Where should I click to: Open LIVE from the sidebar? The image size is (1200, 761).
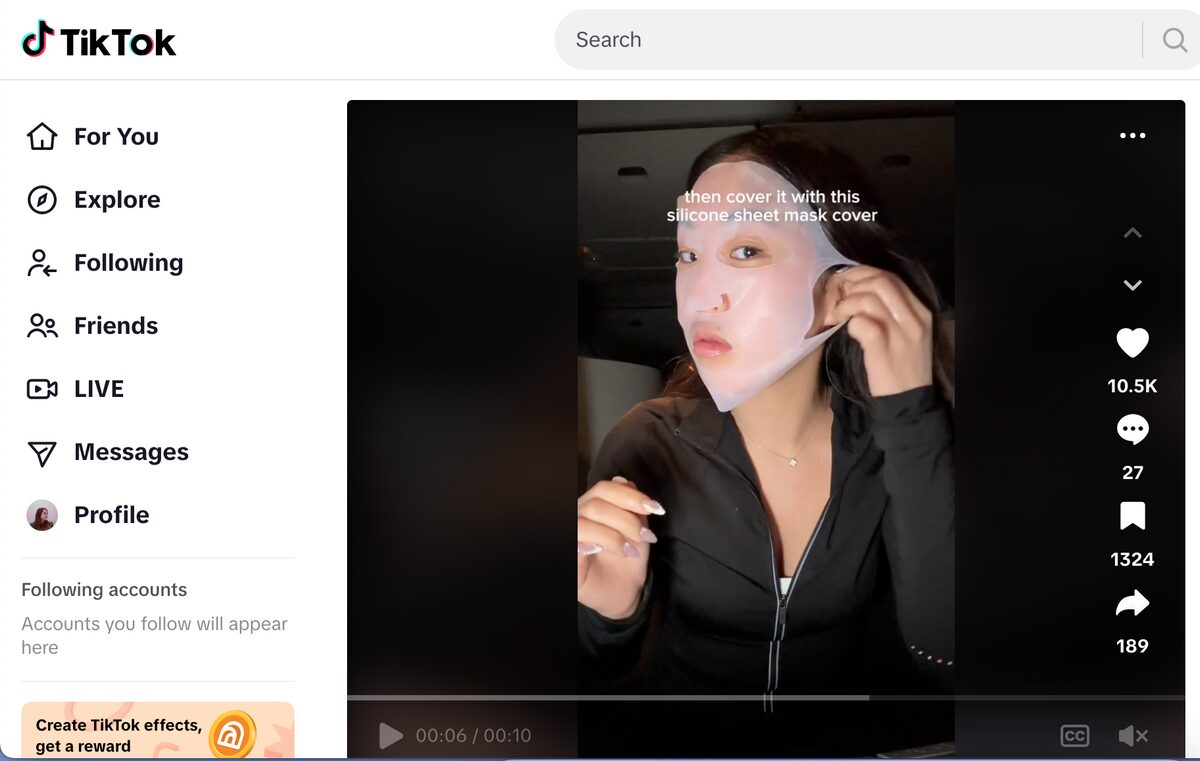coord(99,388)
